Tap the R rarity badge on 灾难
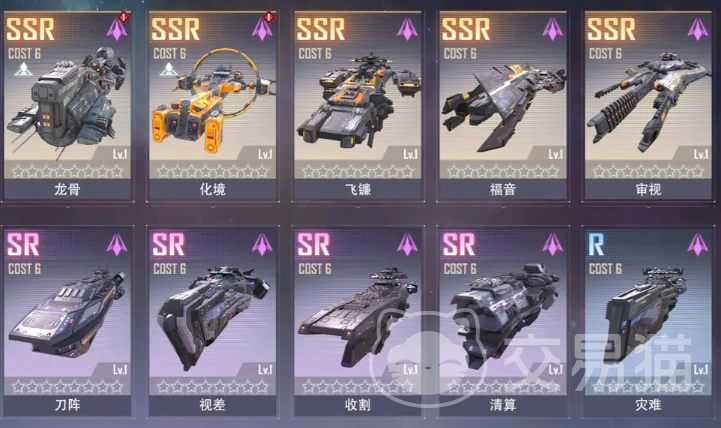 point(596,244)
